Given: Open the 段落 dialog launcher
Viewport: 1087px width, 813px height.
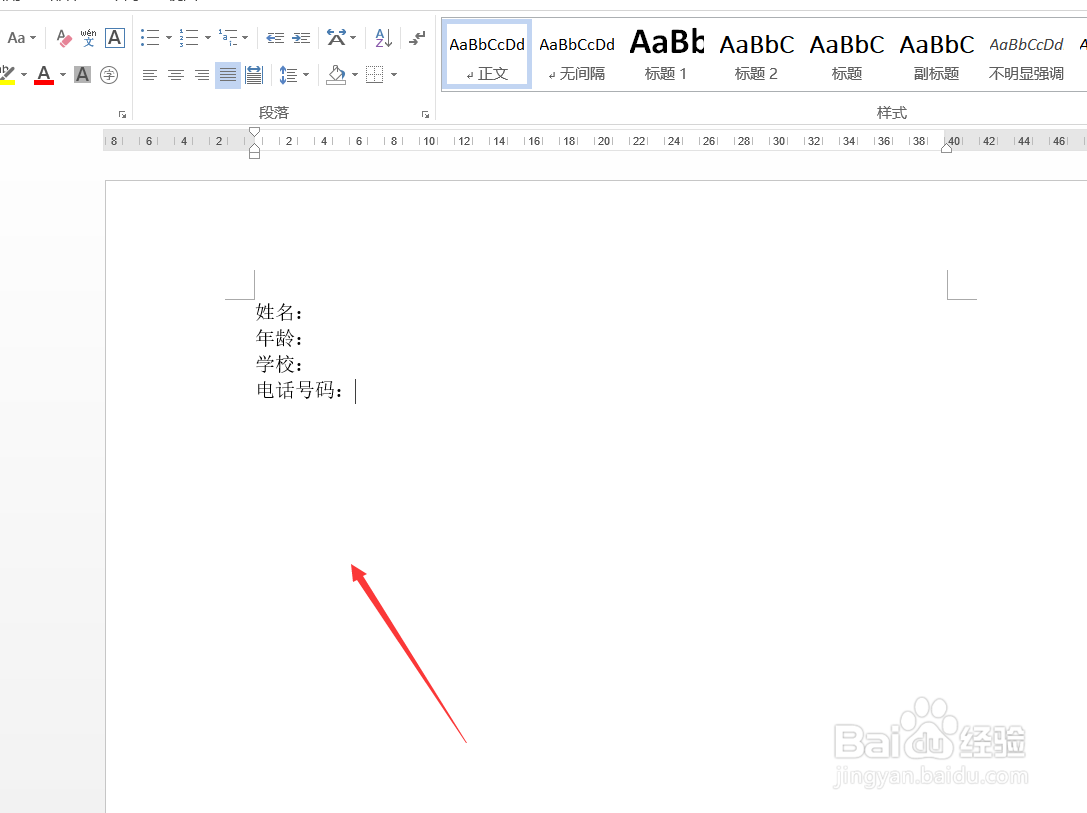Looking at the screenshot, I should (426, 113).
